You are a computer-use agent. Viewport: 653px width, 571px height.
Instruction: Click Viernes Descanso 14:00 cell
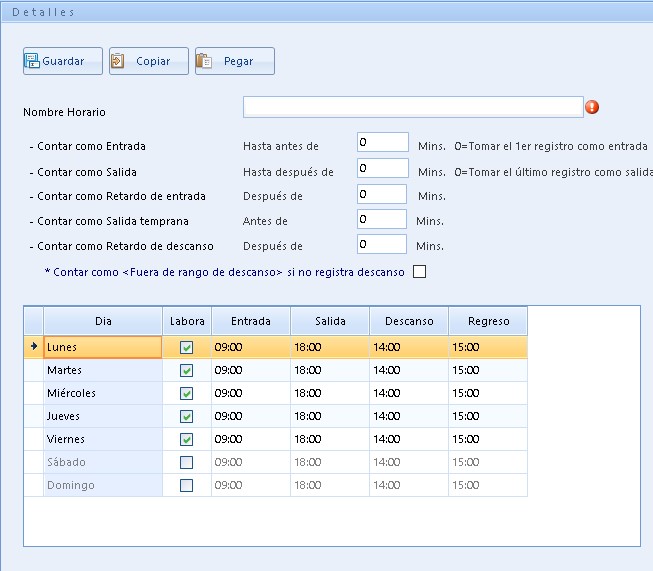(409, 439)
